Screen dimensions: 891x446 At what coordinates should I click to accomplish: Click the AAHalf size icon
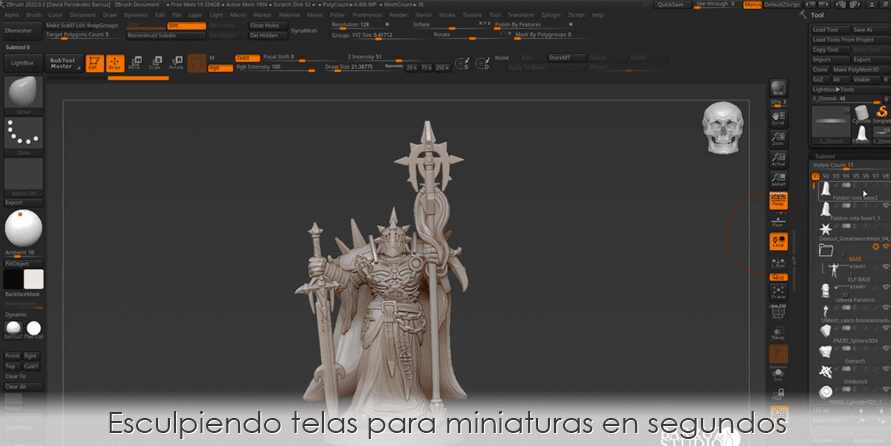[x=778, y=180]
